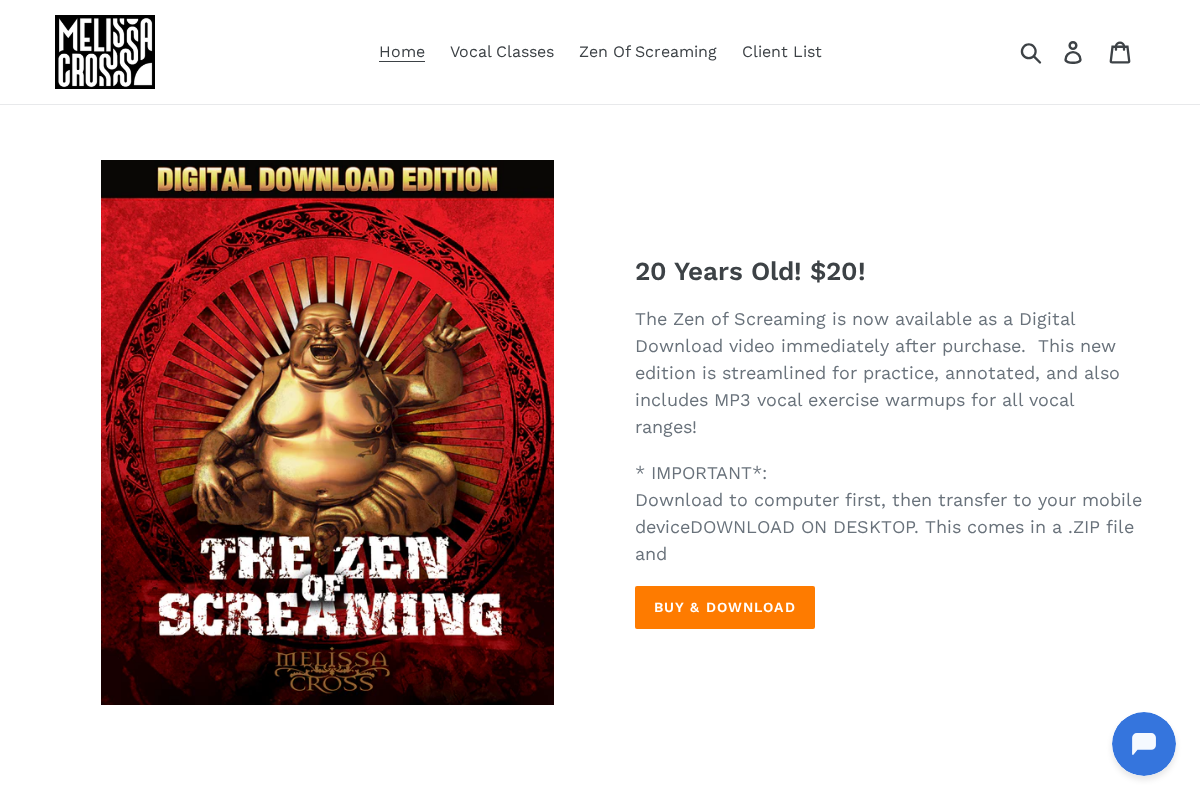The image size is (1200, 800).
Task: Click The Zen of Screaming cover title
Action: pos(330,588)
